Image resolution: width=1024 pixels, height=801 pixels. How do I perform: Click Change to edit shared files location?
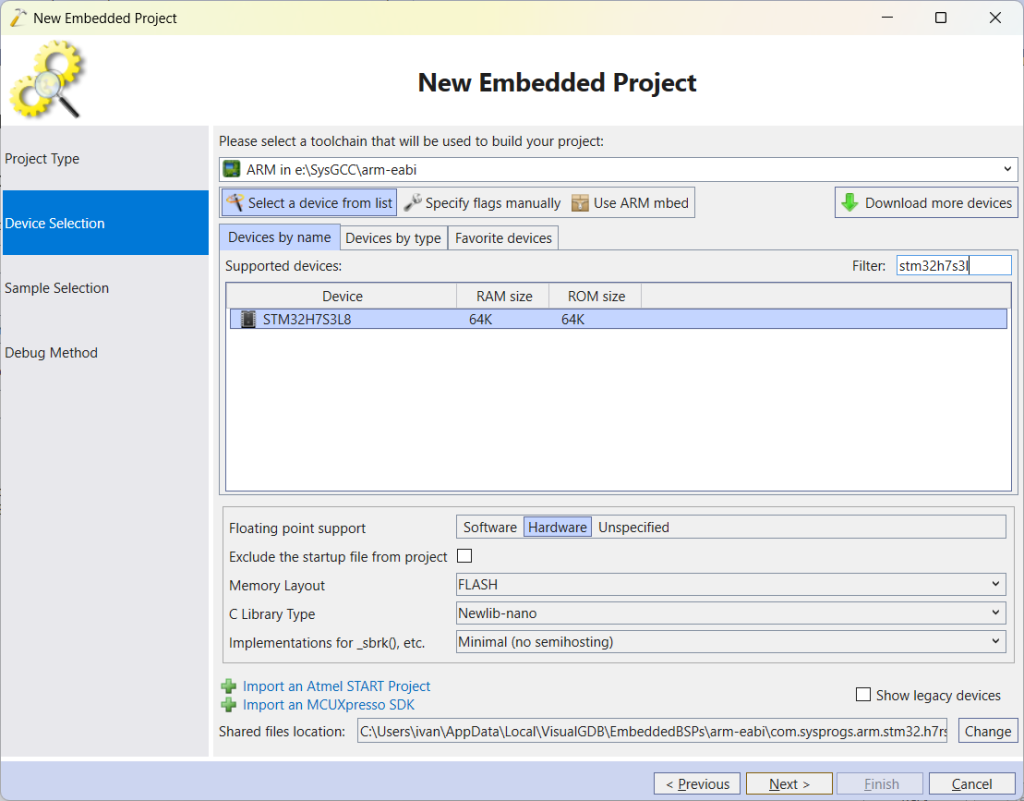point(987,731)
